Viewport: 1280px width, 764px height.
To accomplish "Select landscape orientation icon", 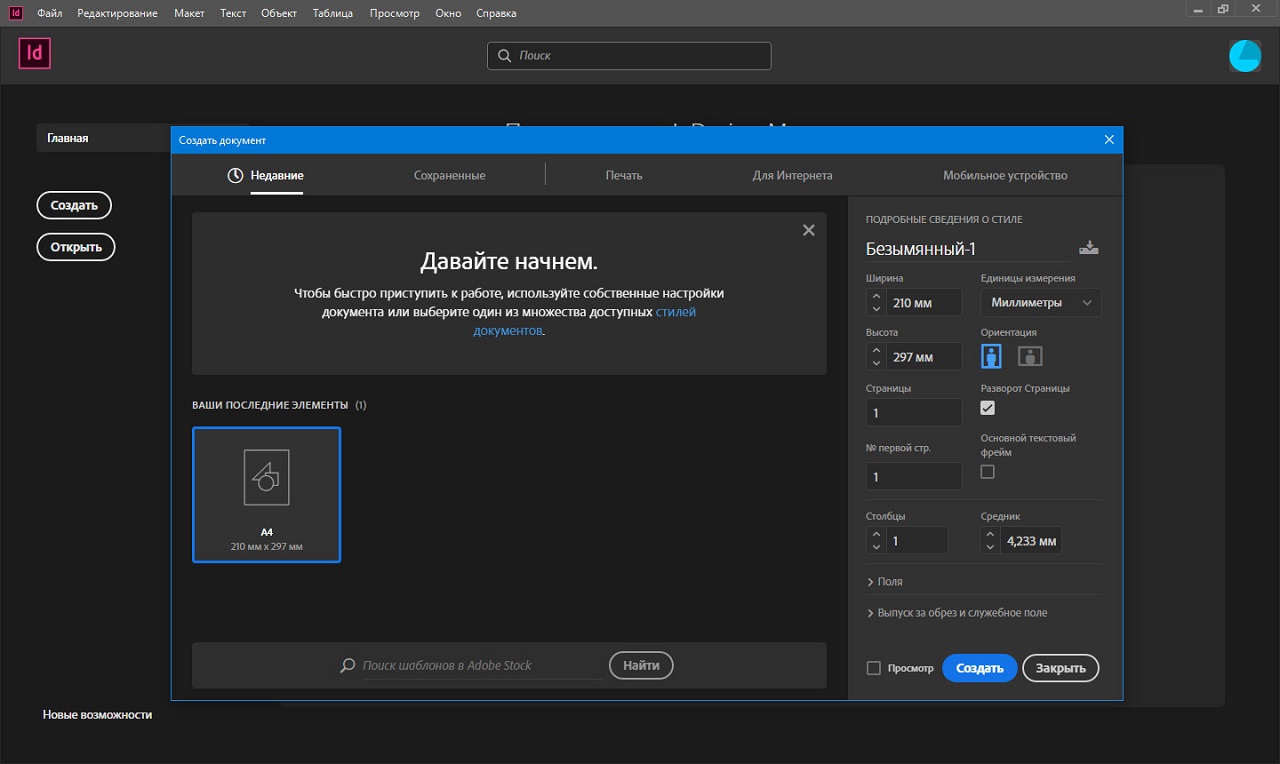I will [x=1030, y=356].
